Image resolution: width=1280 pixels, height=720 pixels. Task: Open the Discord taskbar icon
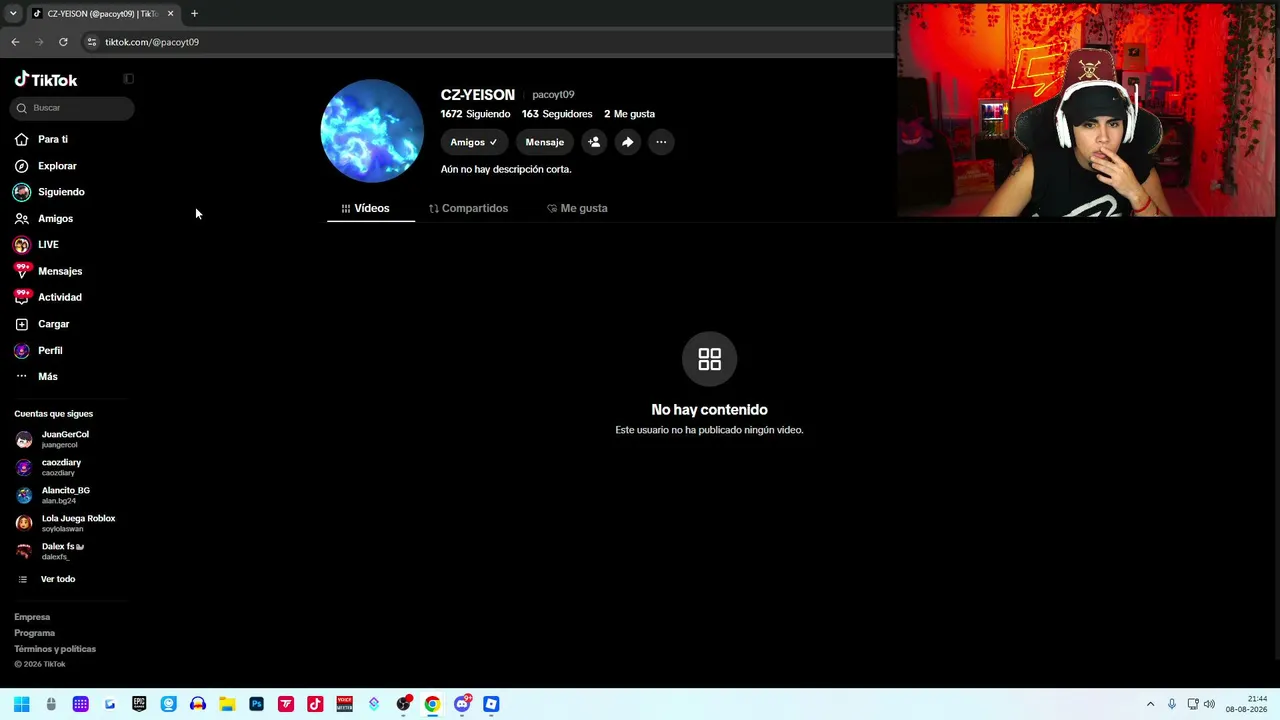tap(462, 704)
